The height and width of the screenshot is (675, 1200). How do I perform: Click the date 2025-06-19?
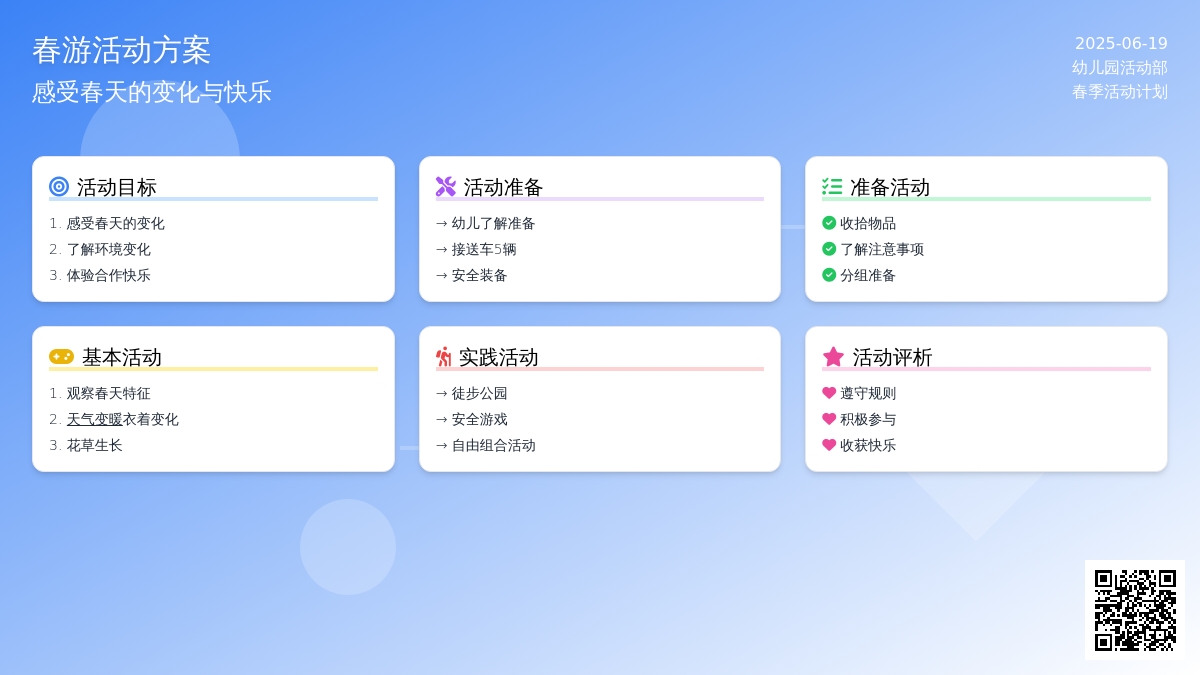pos(1121,44)
